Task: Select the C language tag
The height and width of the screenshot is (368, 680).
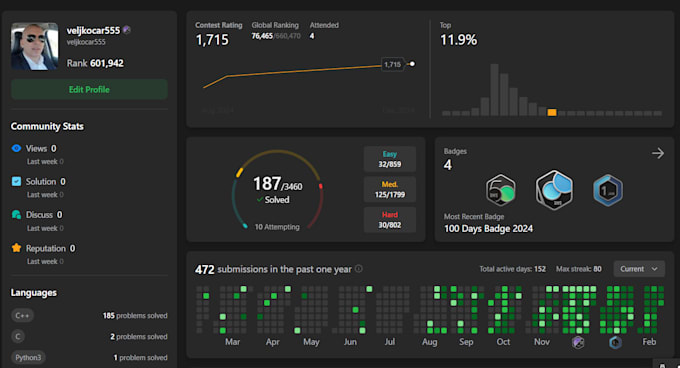Action: pyautogui.click(x=18, y=336)
